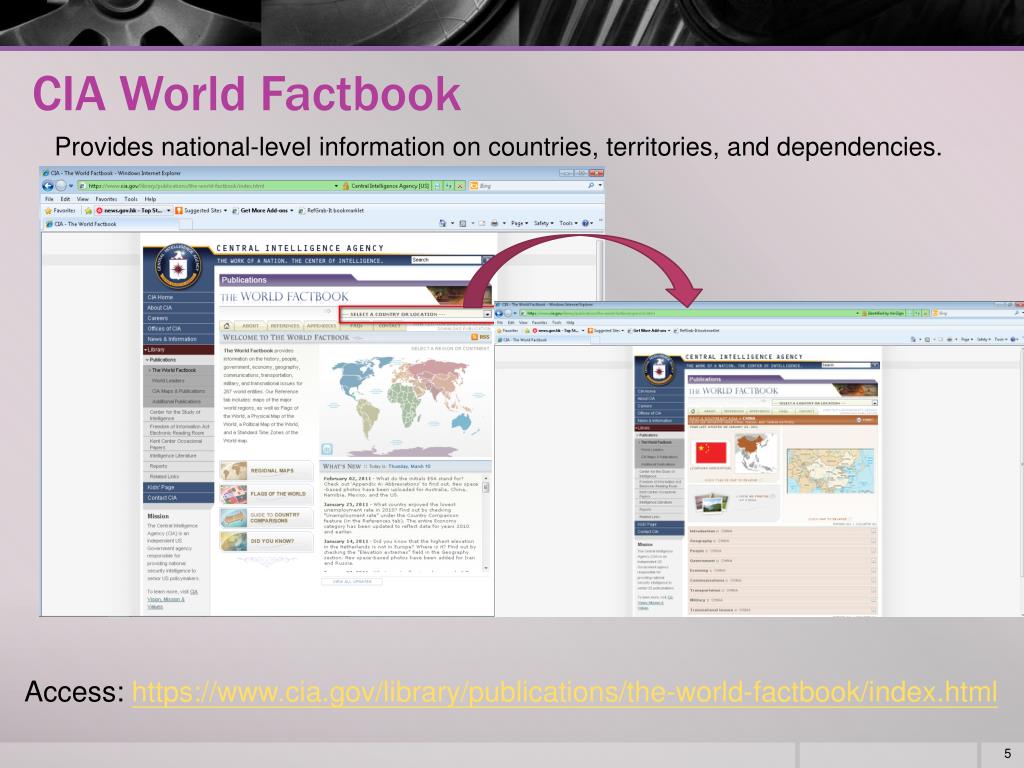Click the CIA site Search field
Image resolution: width=1024 pixels, height=768 pixels.
[x=446, y=260]
